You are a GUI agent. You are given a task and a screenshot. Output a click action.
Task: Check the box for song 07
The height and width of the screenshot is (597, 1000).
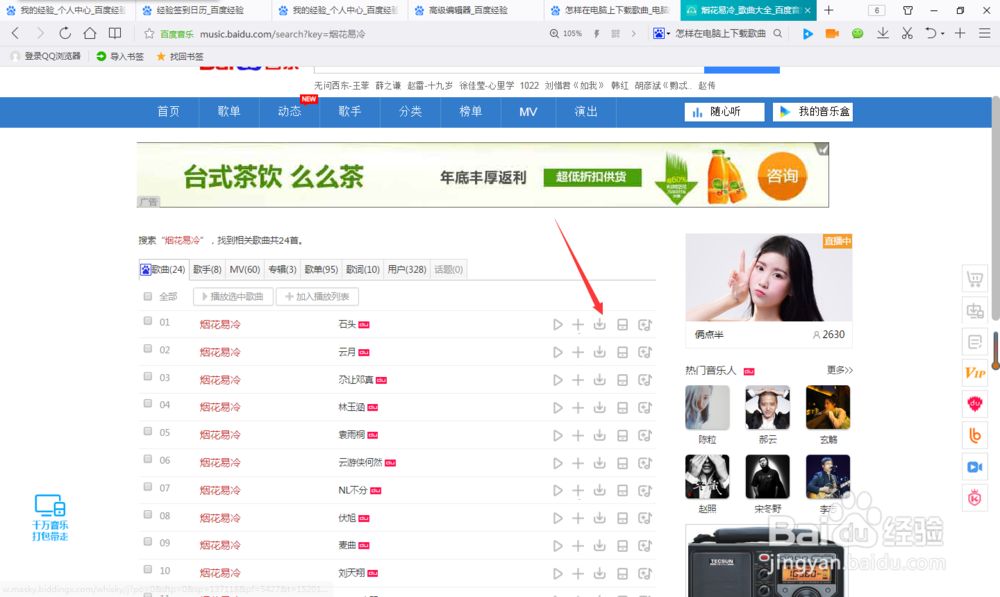[148, 487]
